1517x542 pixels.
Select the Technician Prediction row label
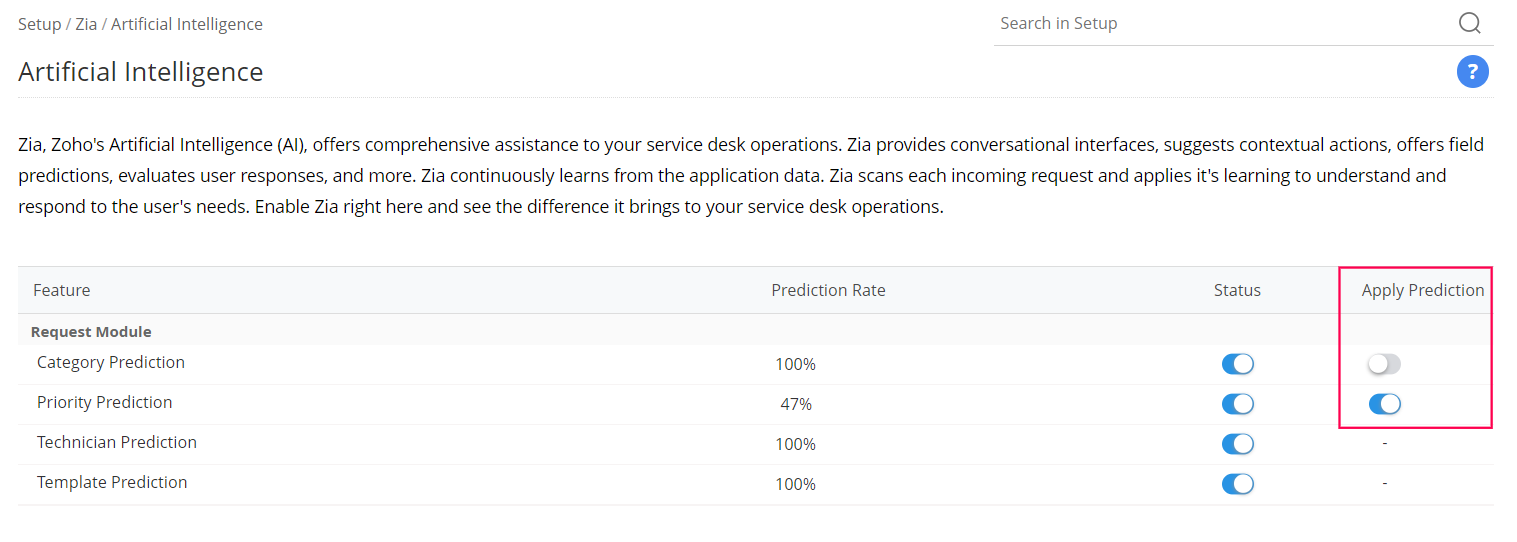(x=117, y=442)
